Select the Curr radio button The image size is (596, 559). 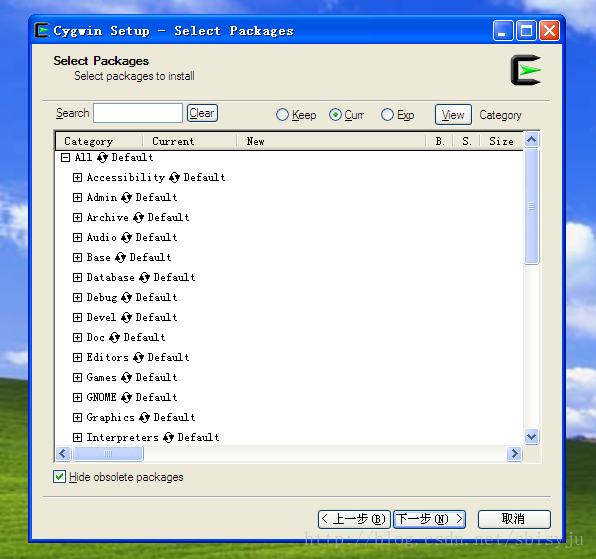click(335, 115)
